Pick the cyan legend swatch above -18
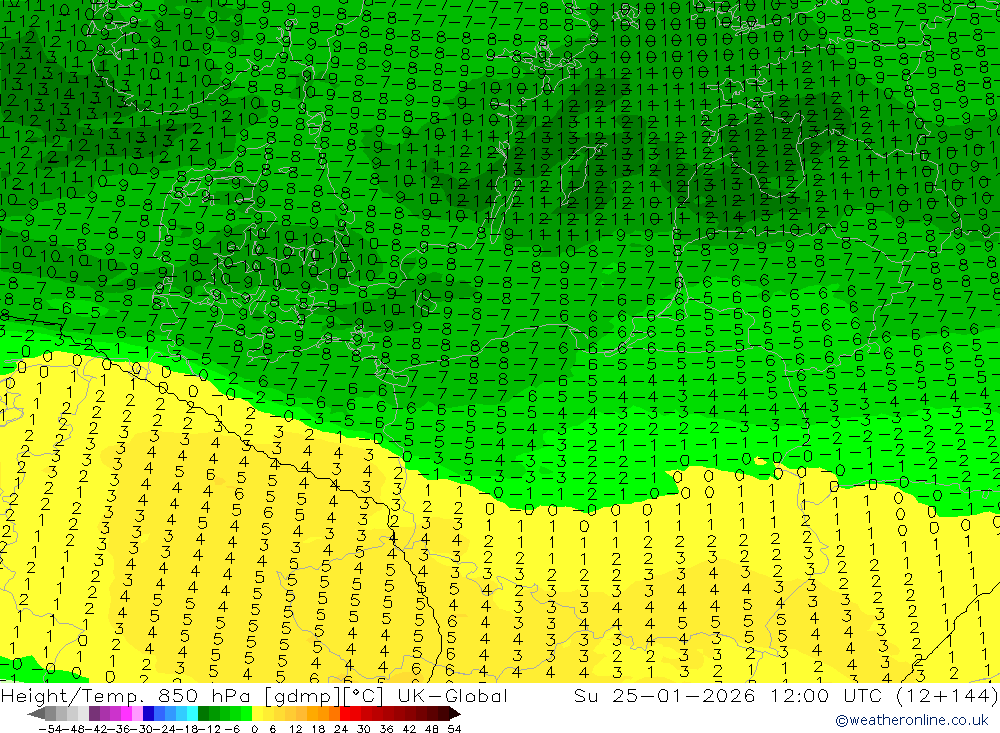Screen dimensions: 1000x733 click(192, 714)
